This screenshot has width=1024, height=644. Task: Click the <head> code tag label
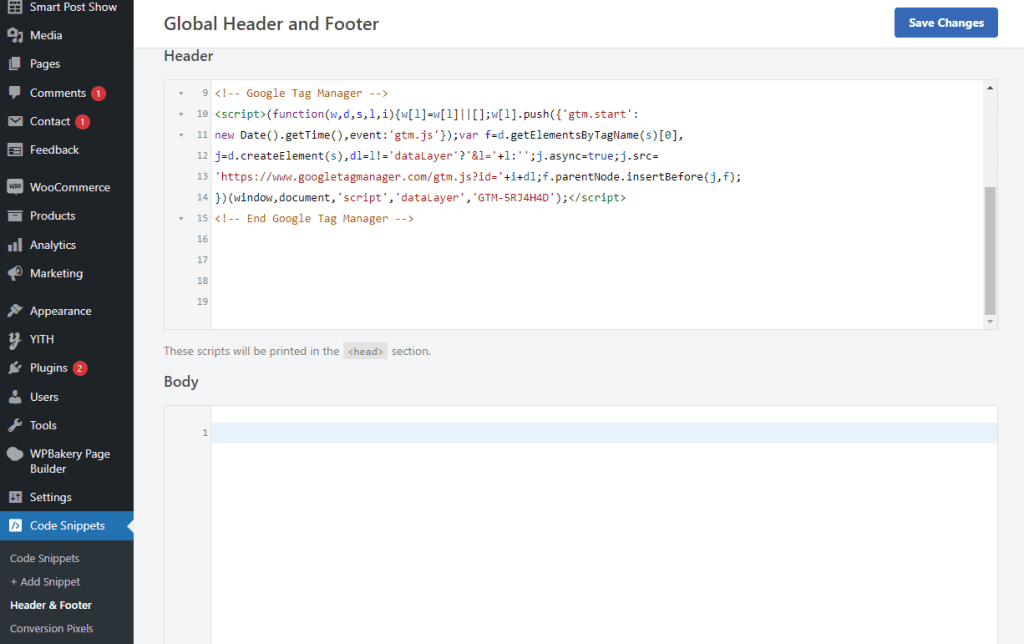click(x=365, y=351)
